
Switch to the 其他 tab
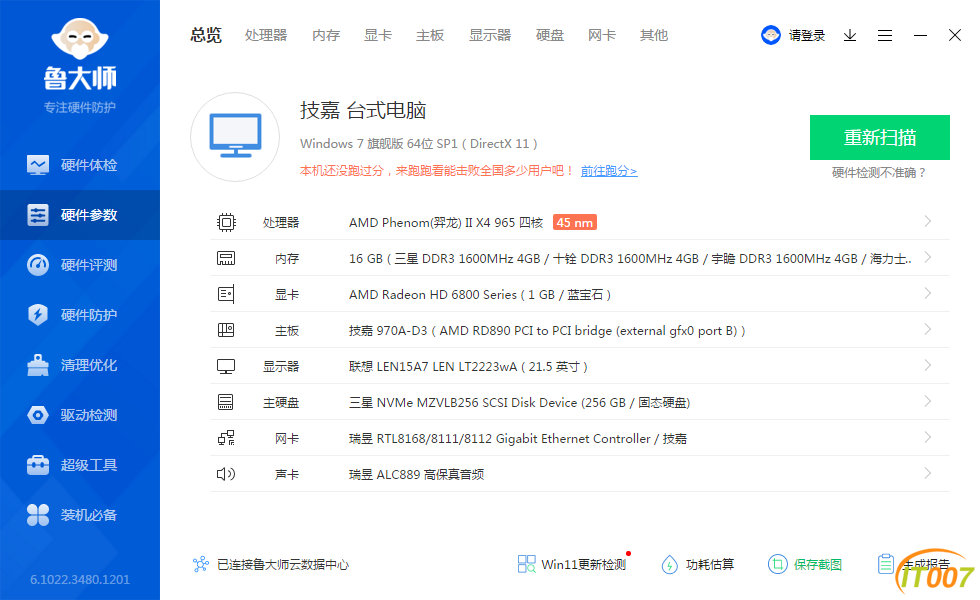pyautogui.click(x=654, y=35)
